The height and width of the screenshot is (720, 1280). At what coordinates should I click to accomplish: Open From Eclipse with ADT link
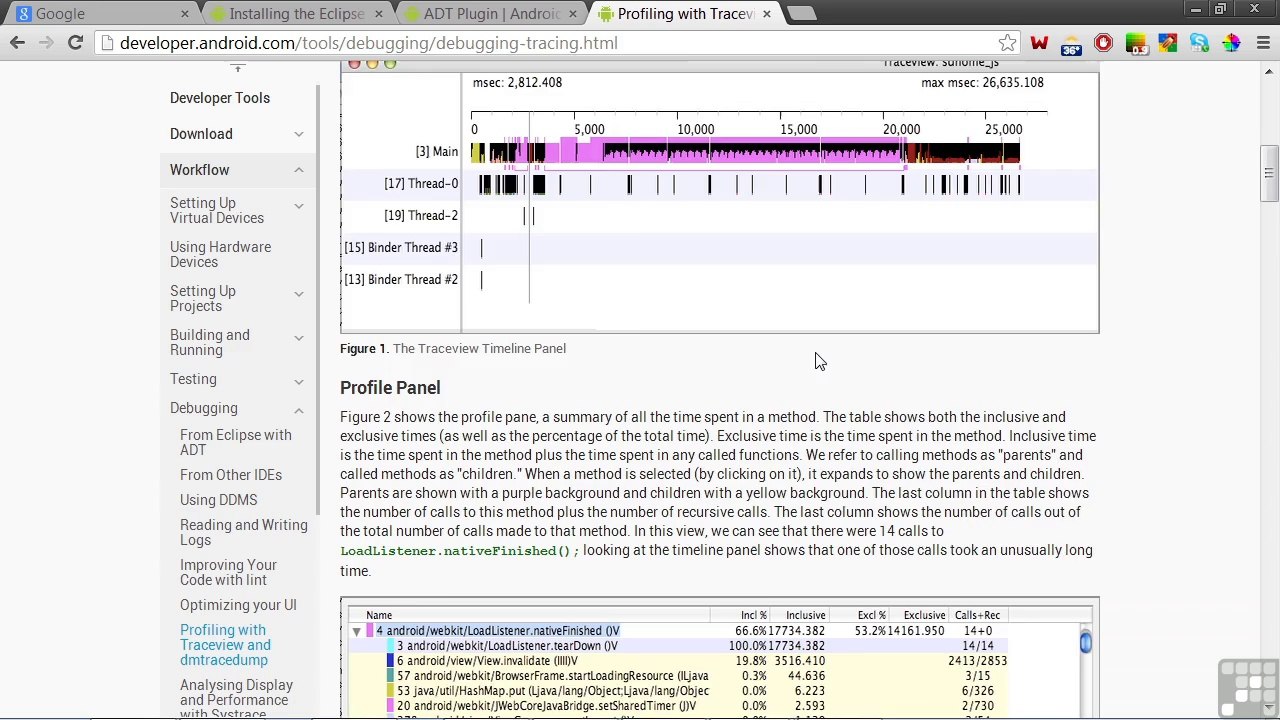[x=236, y=442]
